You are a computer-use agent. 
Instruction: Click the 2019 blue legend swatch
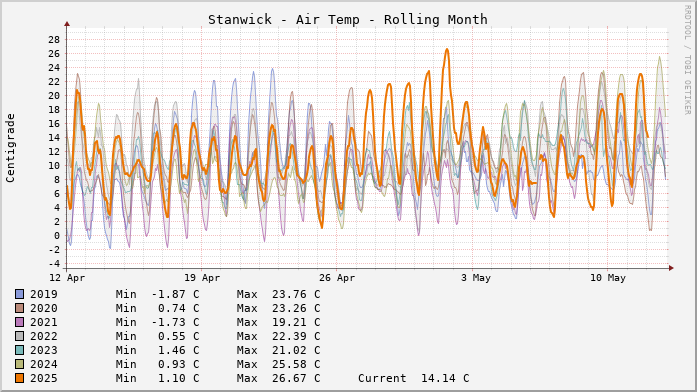(19, 294)
